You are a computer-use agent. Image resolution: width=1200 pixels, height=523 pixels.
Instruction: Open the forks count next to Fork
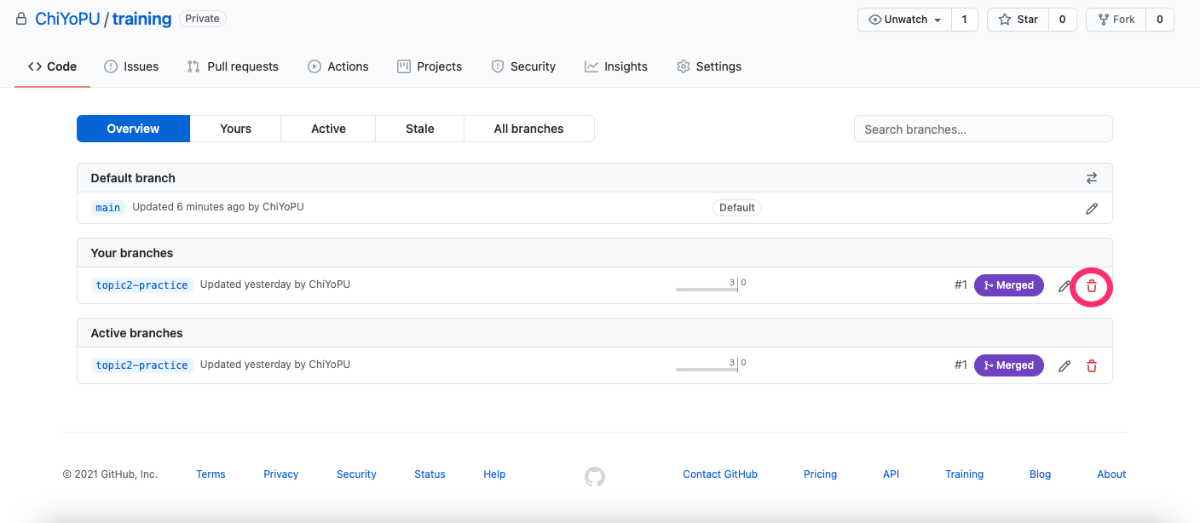[1159, 19]
